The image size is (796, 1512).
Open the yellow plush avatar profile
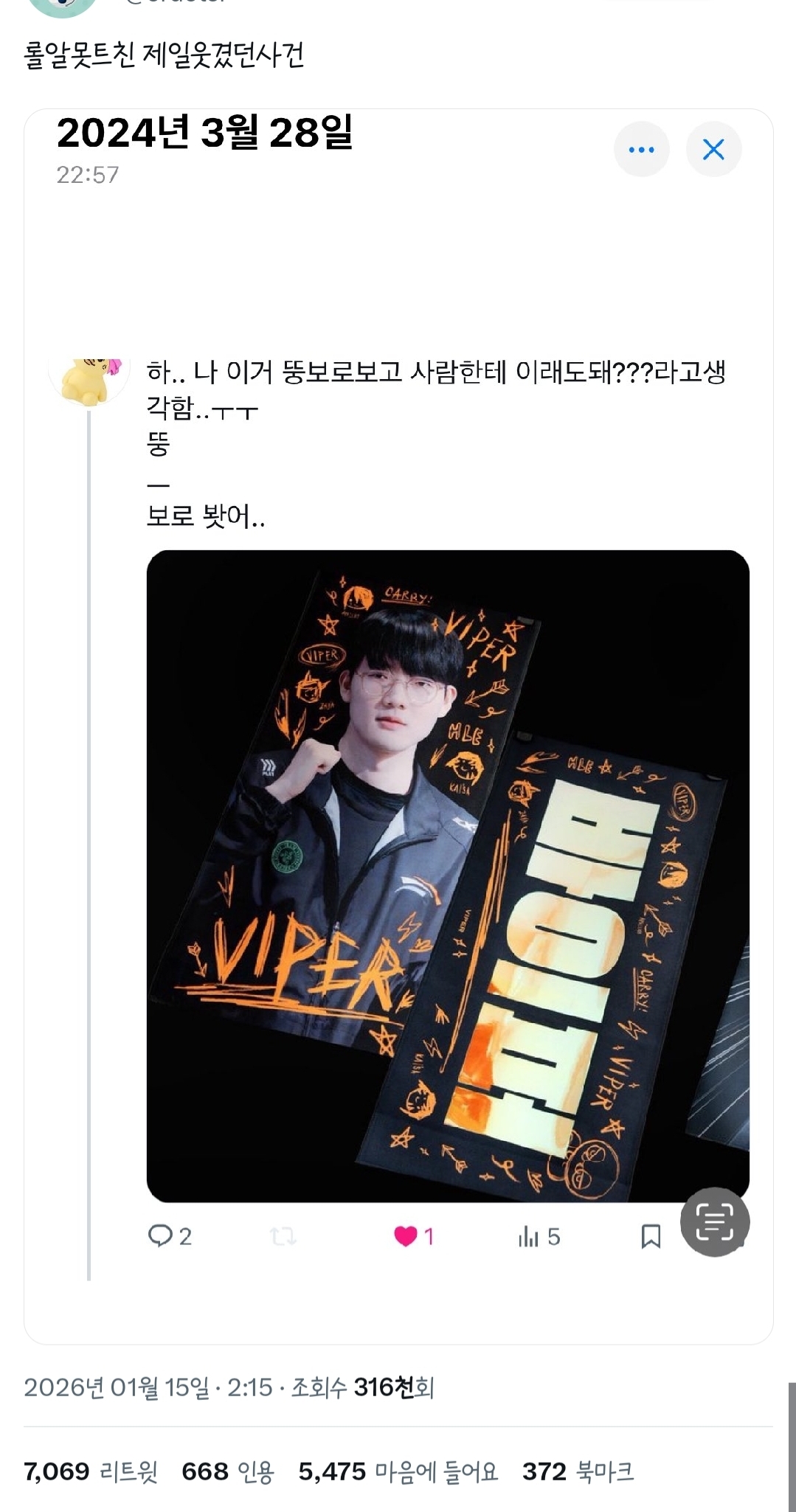pyautogui.click(x=89, y=381)
